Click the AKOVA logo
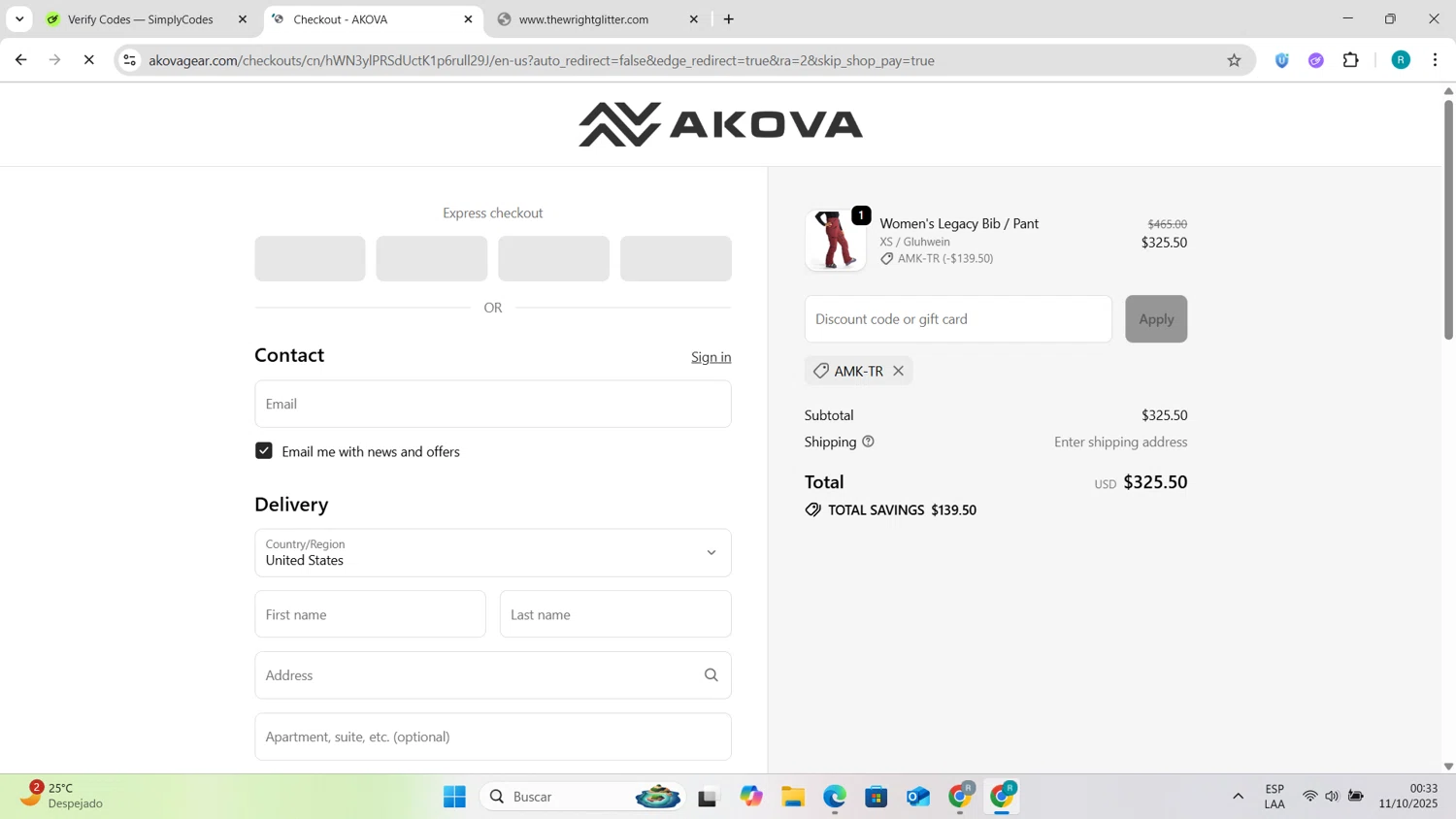This screenshot has height=819, width=1456. 720,124
